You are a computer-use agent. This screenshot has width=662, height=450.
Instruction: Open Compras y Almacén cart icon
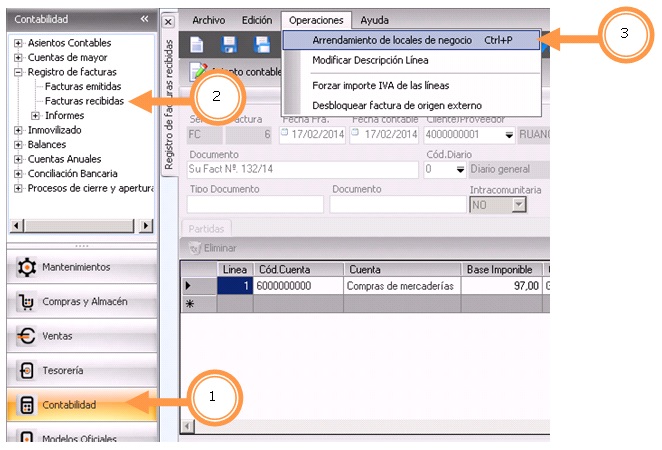[x=24, y=302]
